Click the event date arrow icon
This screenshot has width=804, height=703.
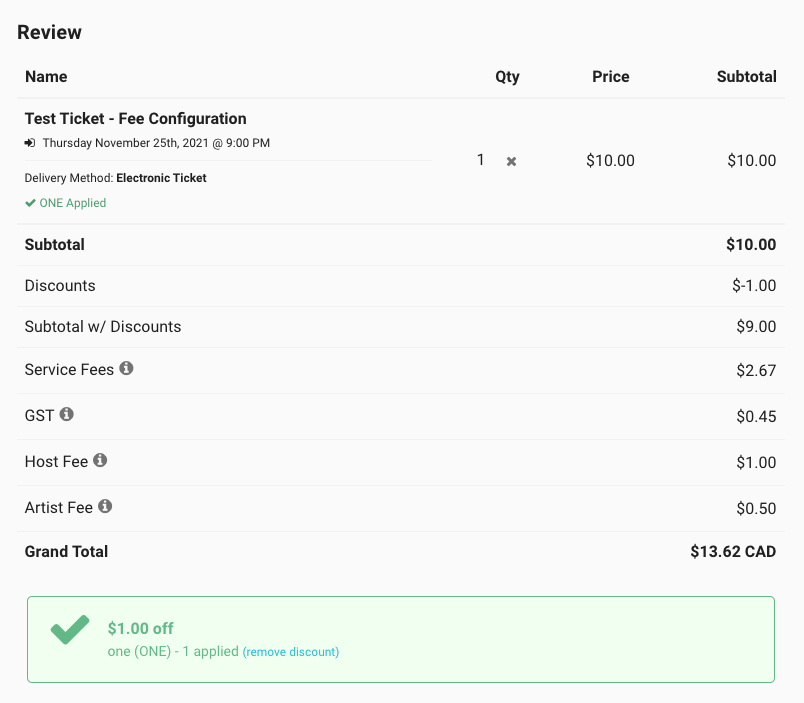pos(30,143)
